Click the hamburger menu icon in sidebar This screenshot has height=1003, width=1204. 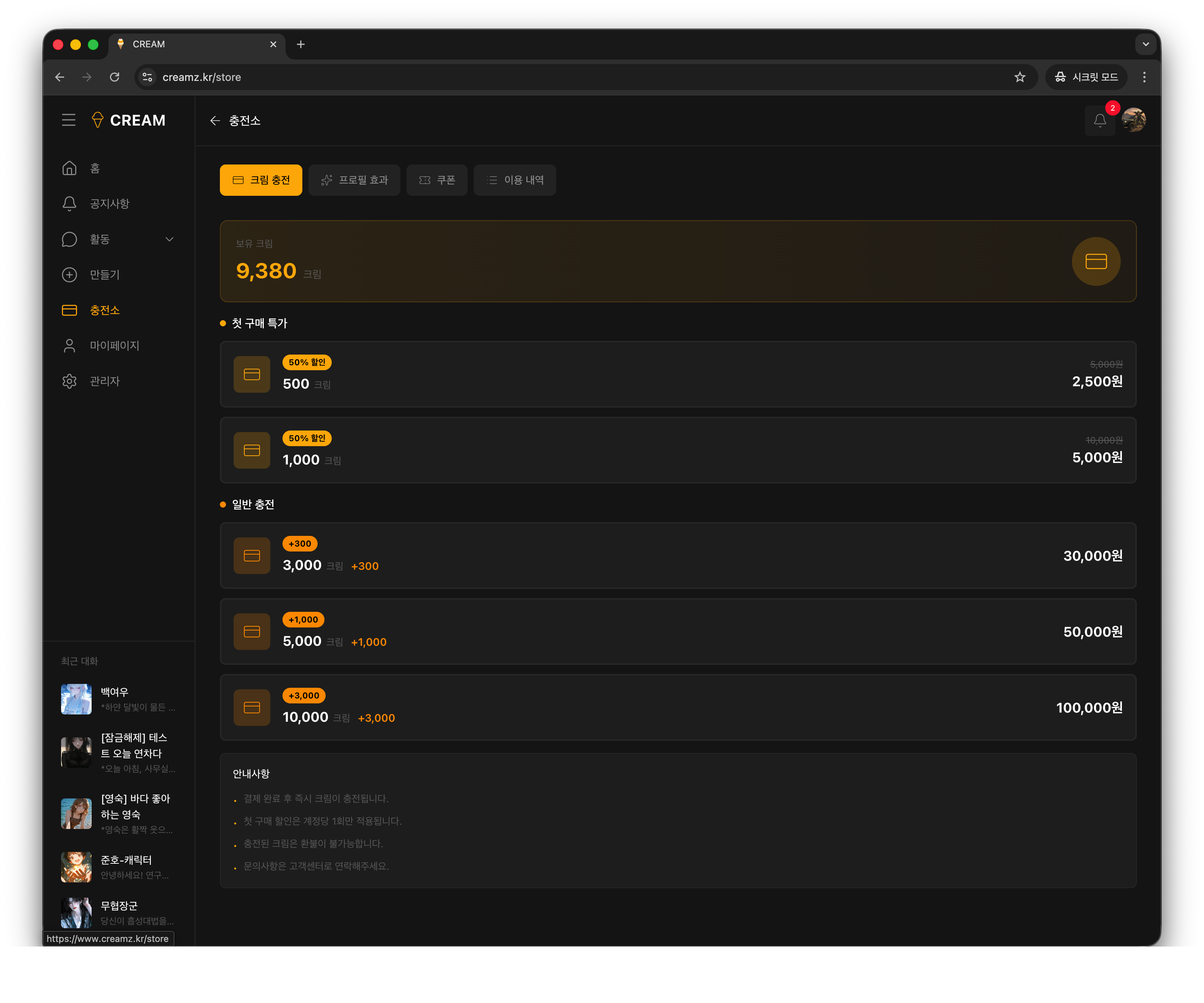[x=69, y=120]
